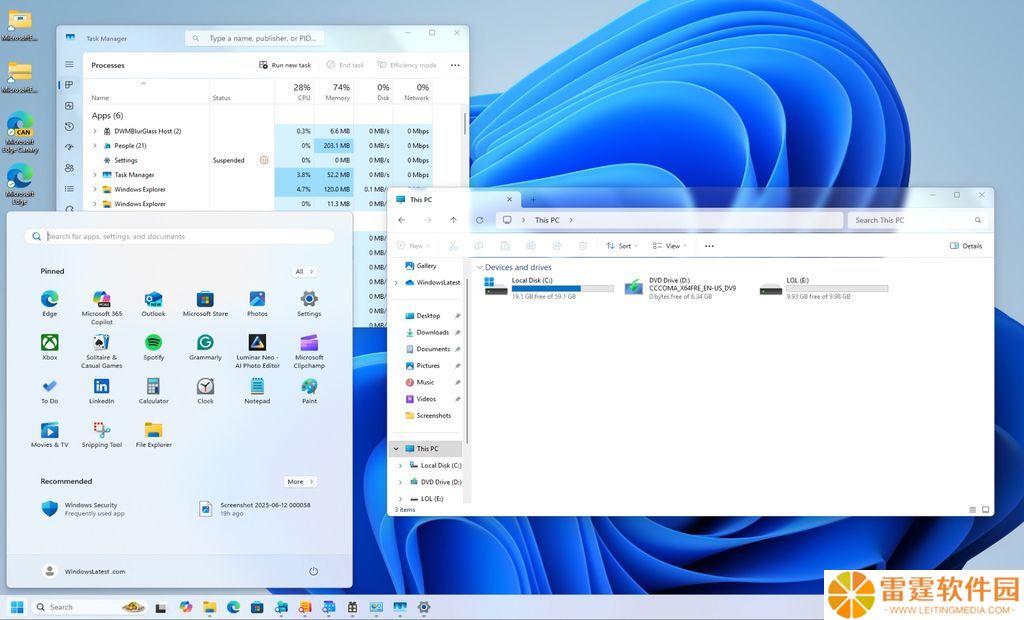The width and height of the screenshot is (1024, 620).
Task: Expand the People (21) process group
Action: click(x=95, y=146)
